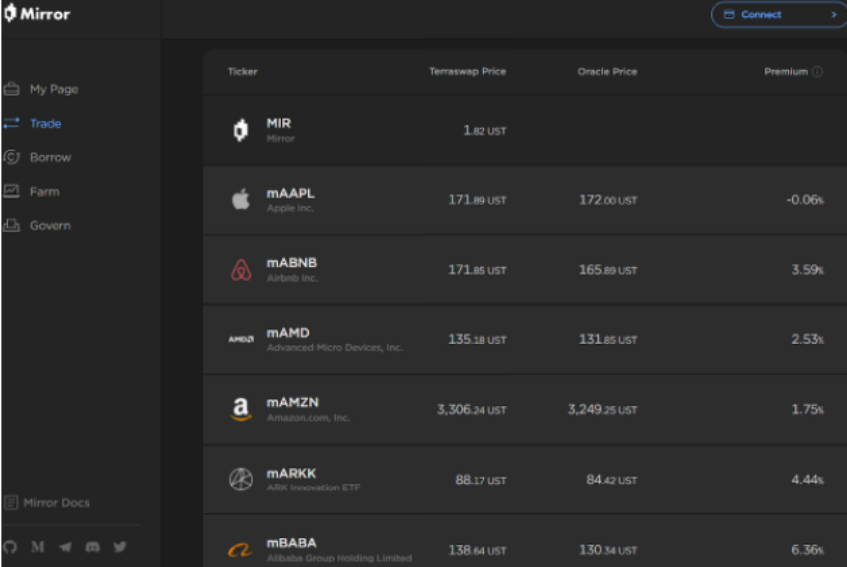The image size is (847, 567).
Task: Click Advanced Micro Devices, Inc. subtitle
Action: click(x=335, y=348)
